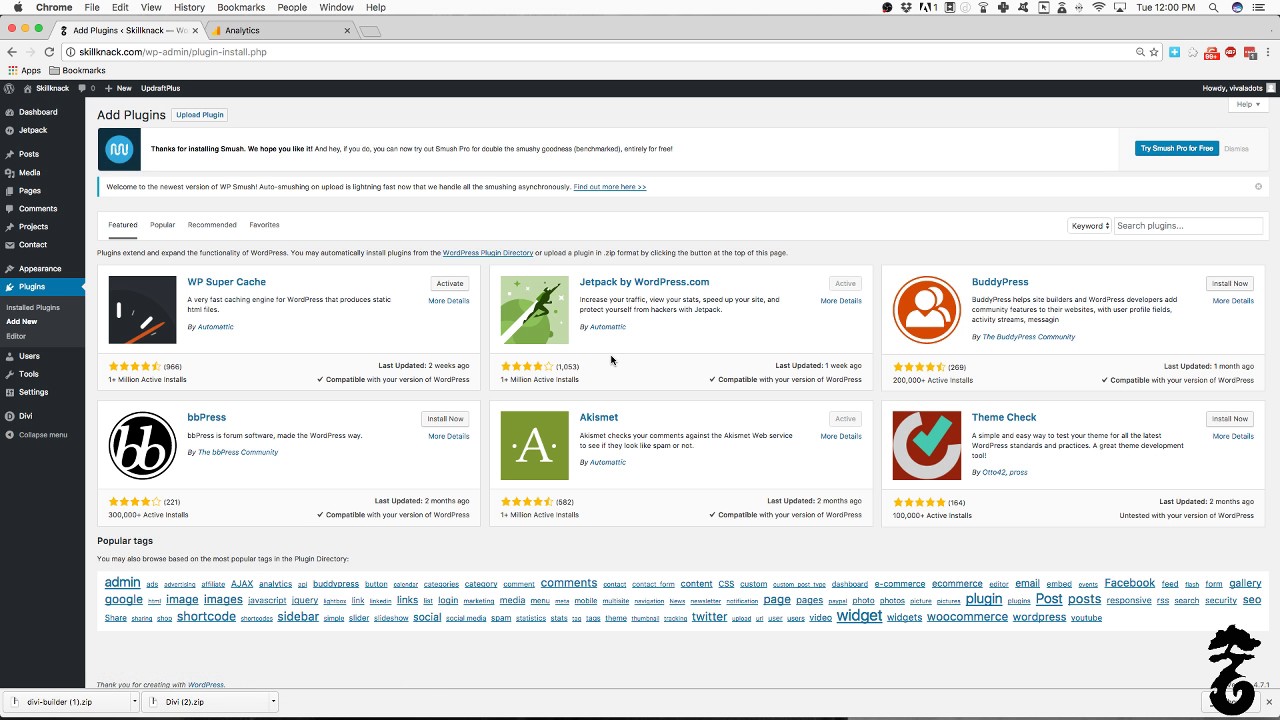
Task: Open the Media library menu
Action: tap(29, 172)
